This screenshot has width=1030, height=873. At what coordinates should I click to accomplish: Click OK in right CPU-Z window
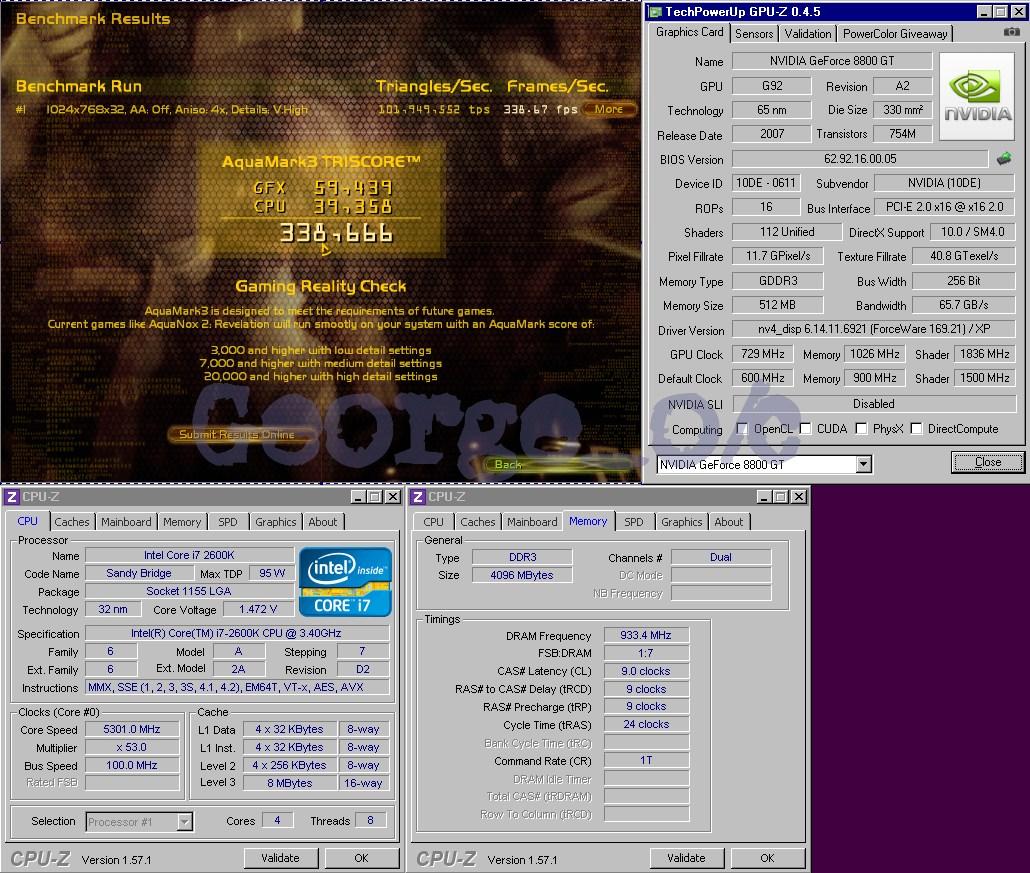[767, 858]
